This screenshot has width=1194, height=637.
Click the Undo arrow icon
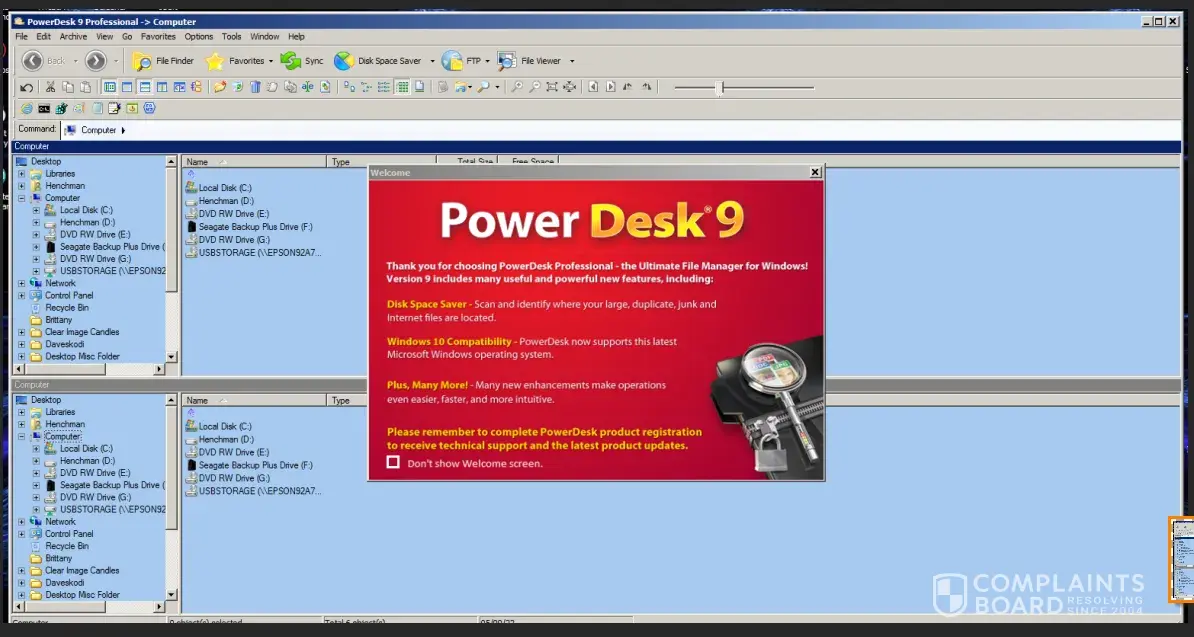[x=27, y=87]
